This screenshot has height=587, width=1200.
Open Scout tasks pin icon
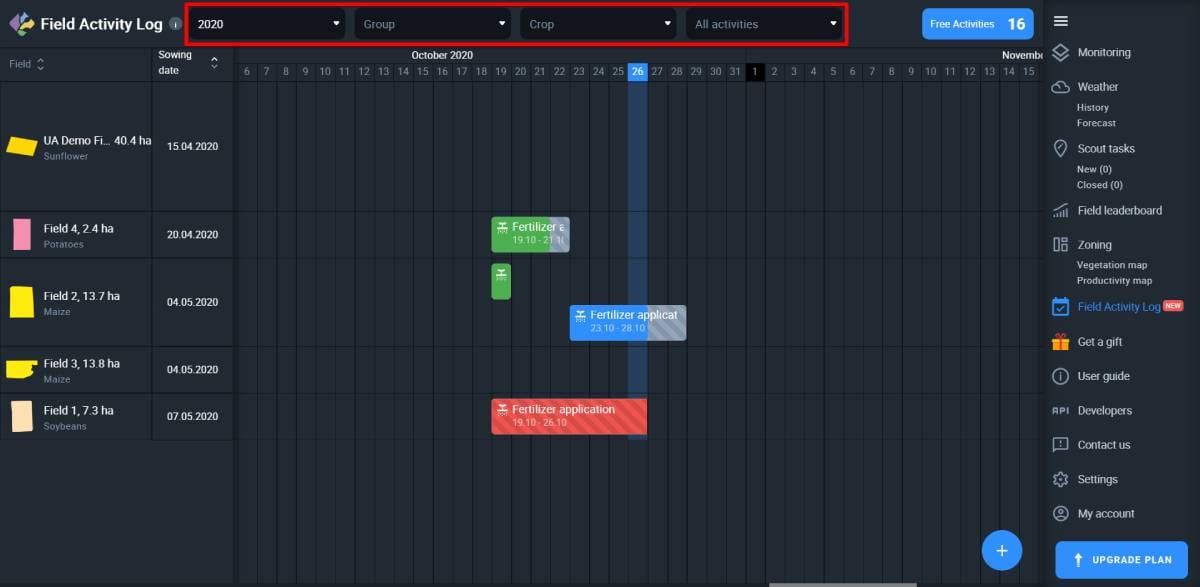click(x=1061, y=148)
